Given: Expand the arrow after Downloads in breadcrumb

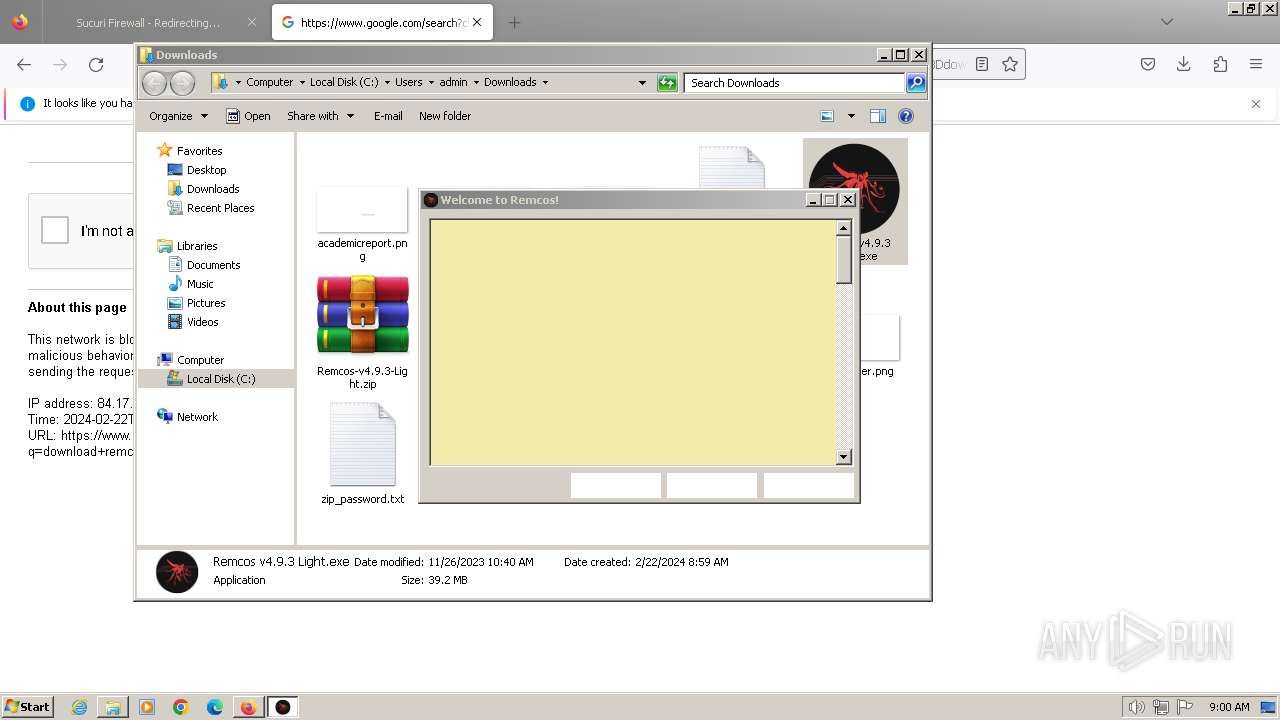Looking at the screenshot, I should point(545,82).
